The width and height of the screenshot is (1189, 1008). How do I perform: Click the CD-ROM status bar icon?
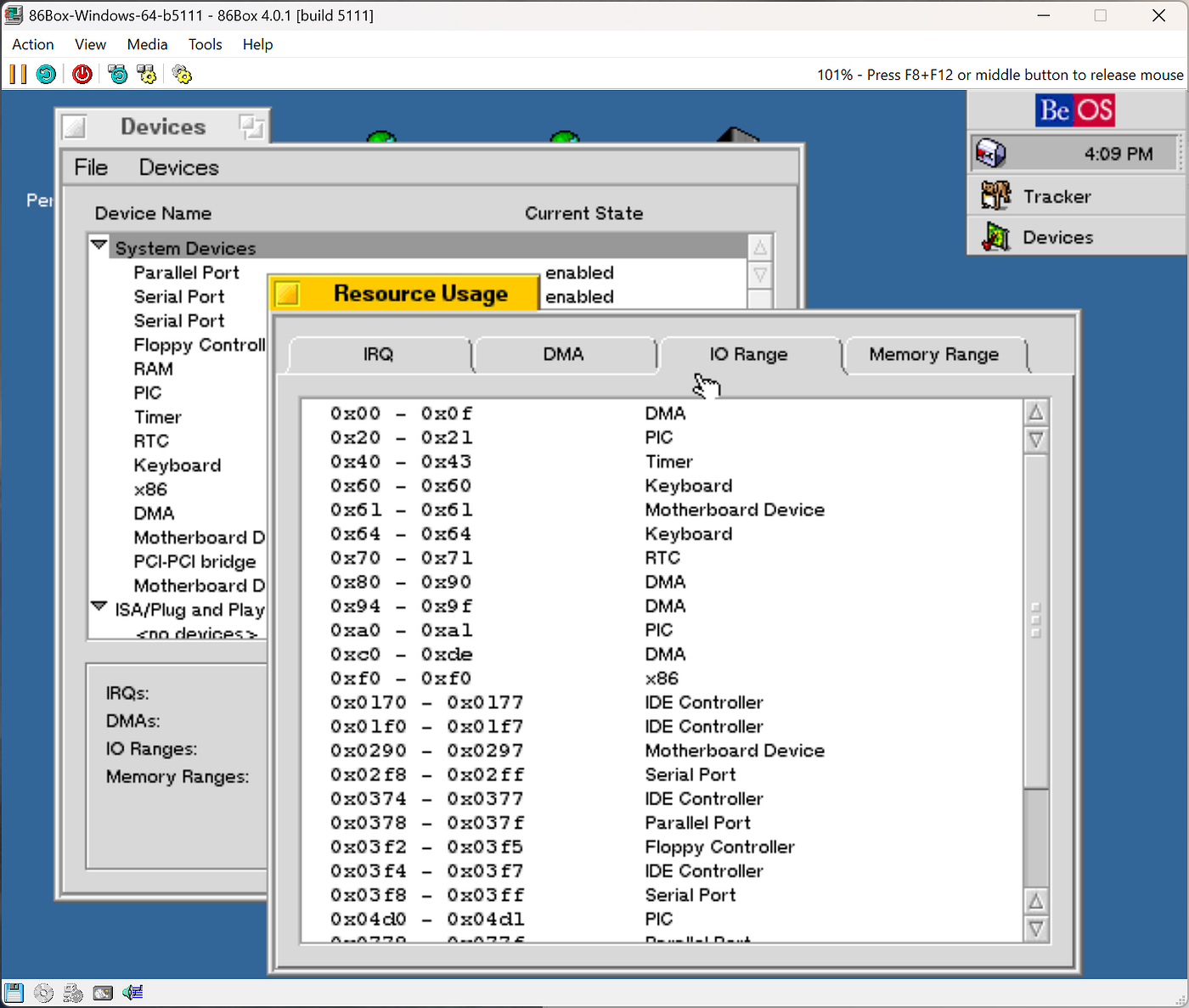click(x=42, y=992)
